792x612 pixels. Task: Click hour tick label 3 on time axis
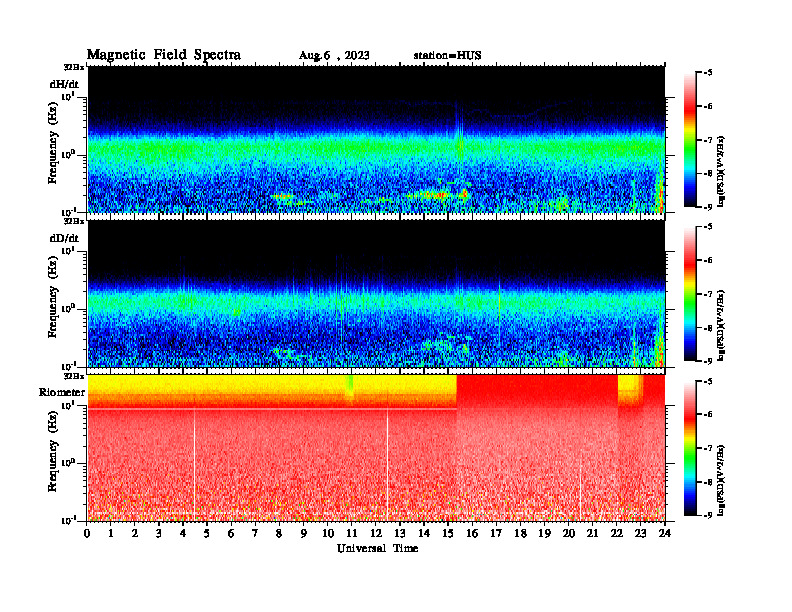[x=159, y=533]
